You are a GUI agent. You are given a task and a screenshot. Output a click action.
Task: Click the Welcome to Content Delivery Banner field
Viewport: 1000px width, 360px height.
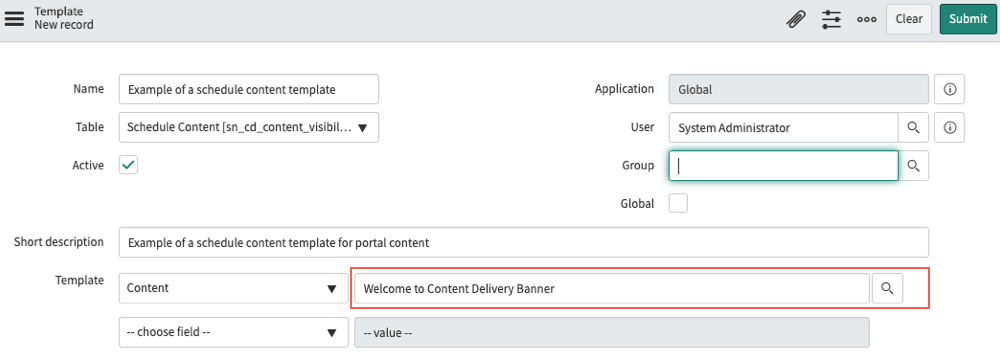pos(612,289)
